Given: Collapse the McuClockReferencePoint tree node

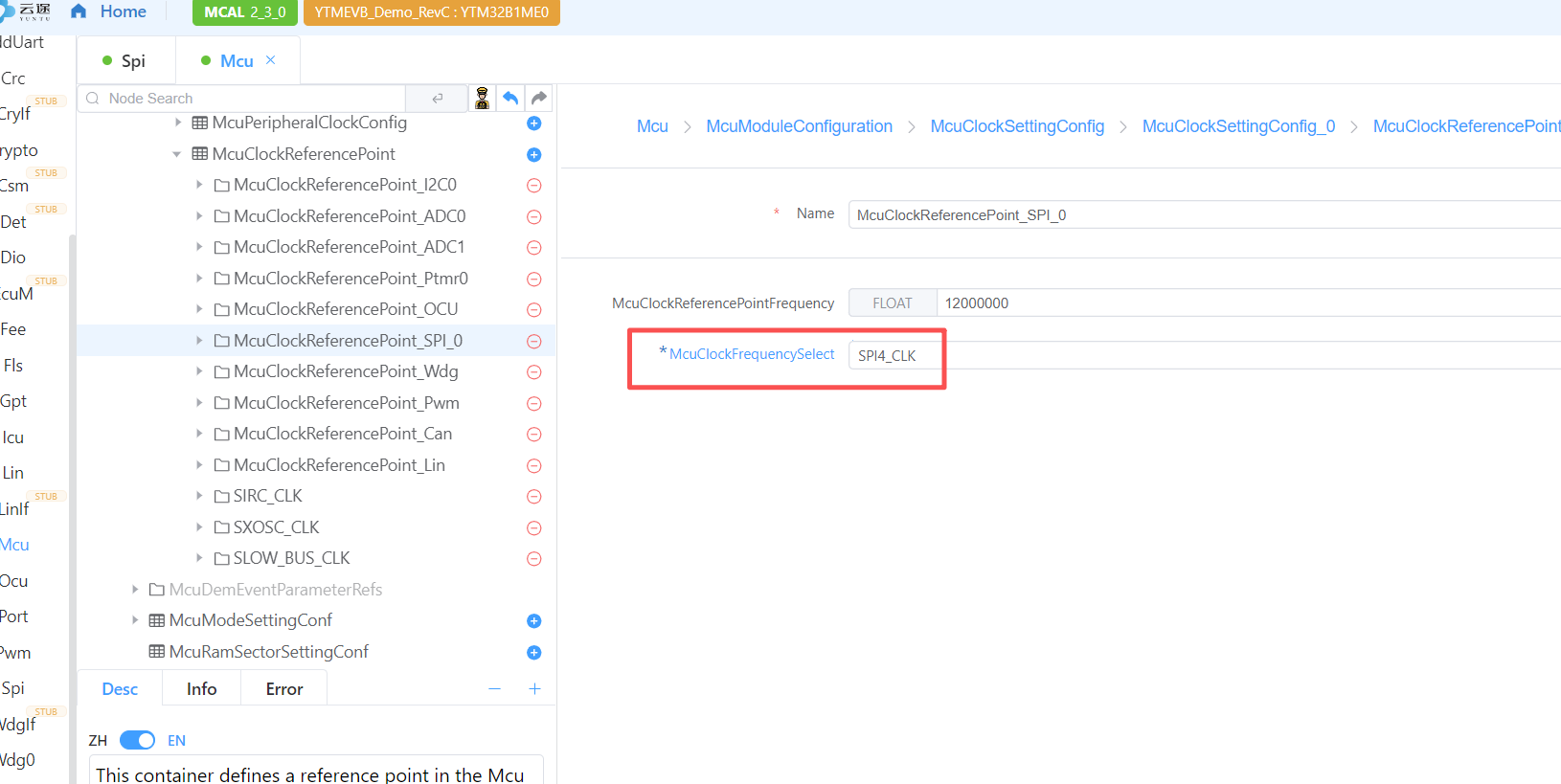Looking at the screenshot, I should [x=177, y=154].
